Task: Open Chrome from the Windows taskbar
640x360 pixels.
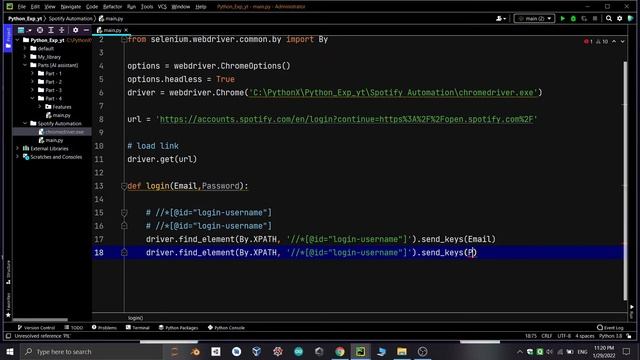Action: pos(340,351)
